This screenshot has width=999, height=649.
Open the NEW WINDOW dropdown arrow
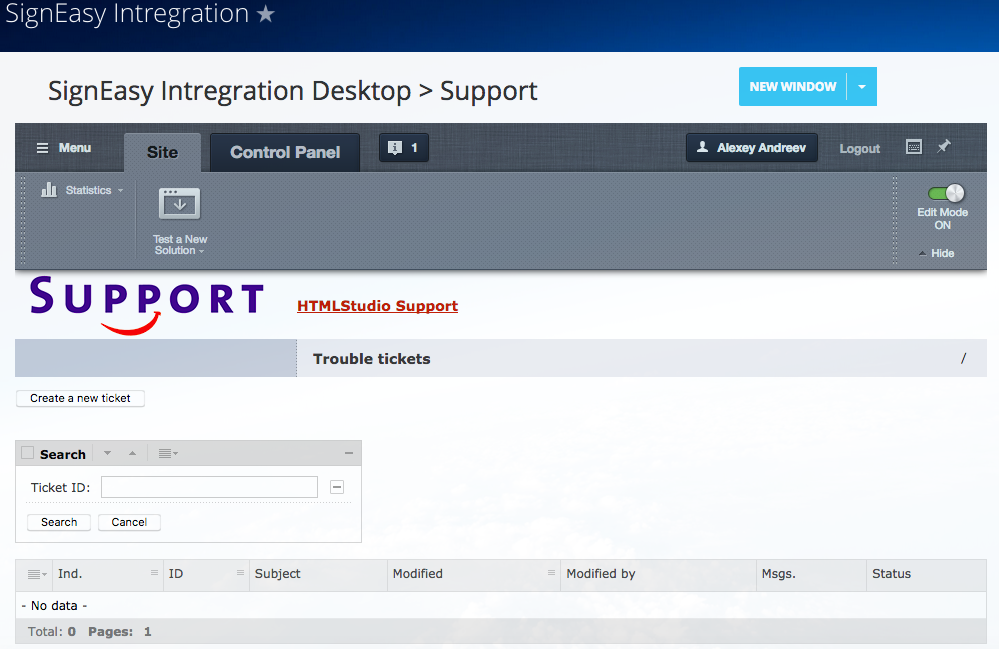pyautogui.click(x=862, y=87)
